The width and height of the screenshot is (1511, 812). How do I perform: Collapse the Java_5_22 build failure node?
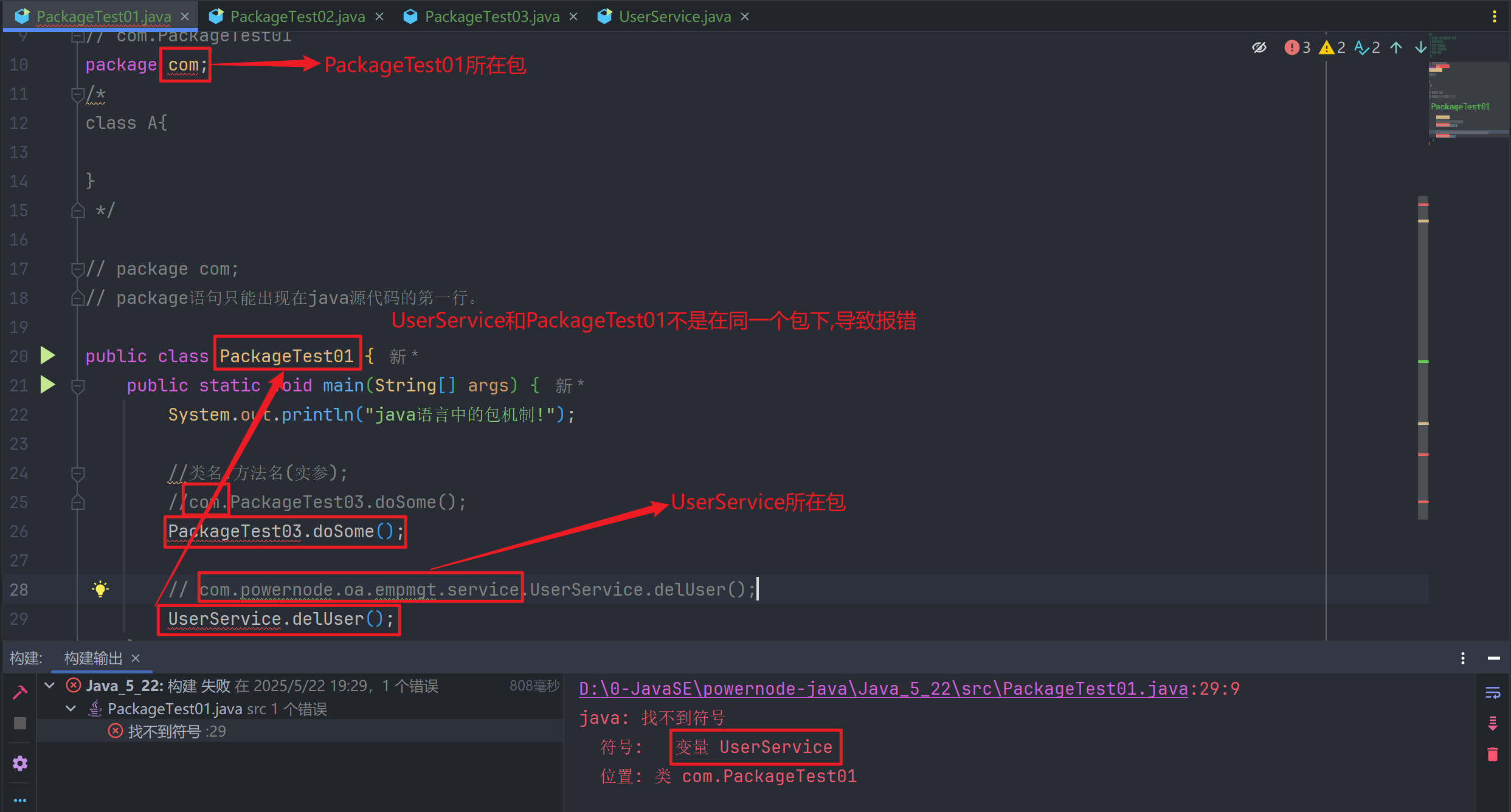(x=50, y=686)
